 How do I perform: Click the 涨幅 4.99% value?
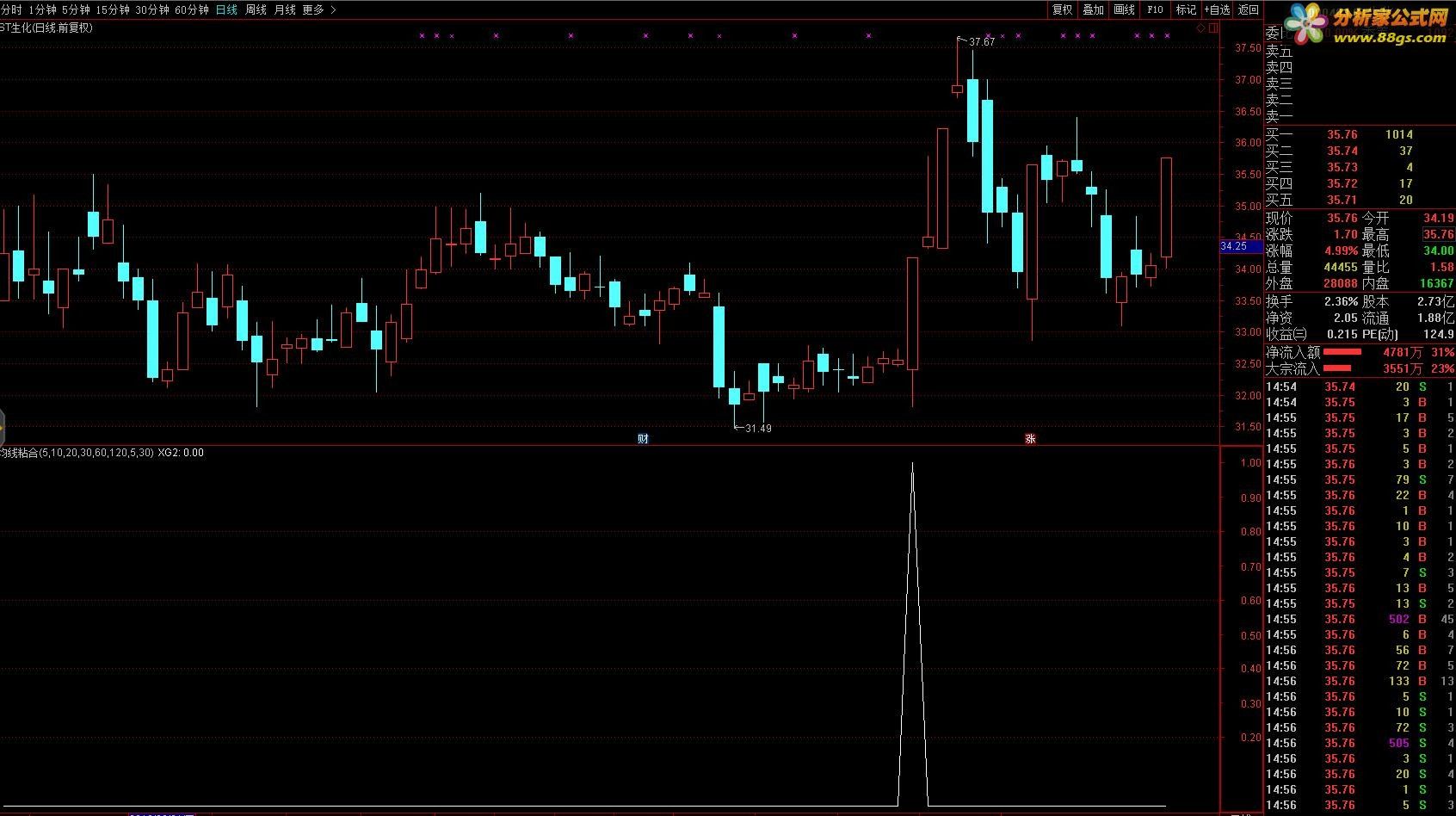[1341, 250]
